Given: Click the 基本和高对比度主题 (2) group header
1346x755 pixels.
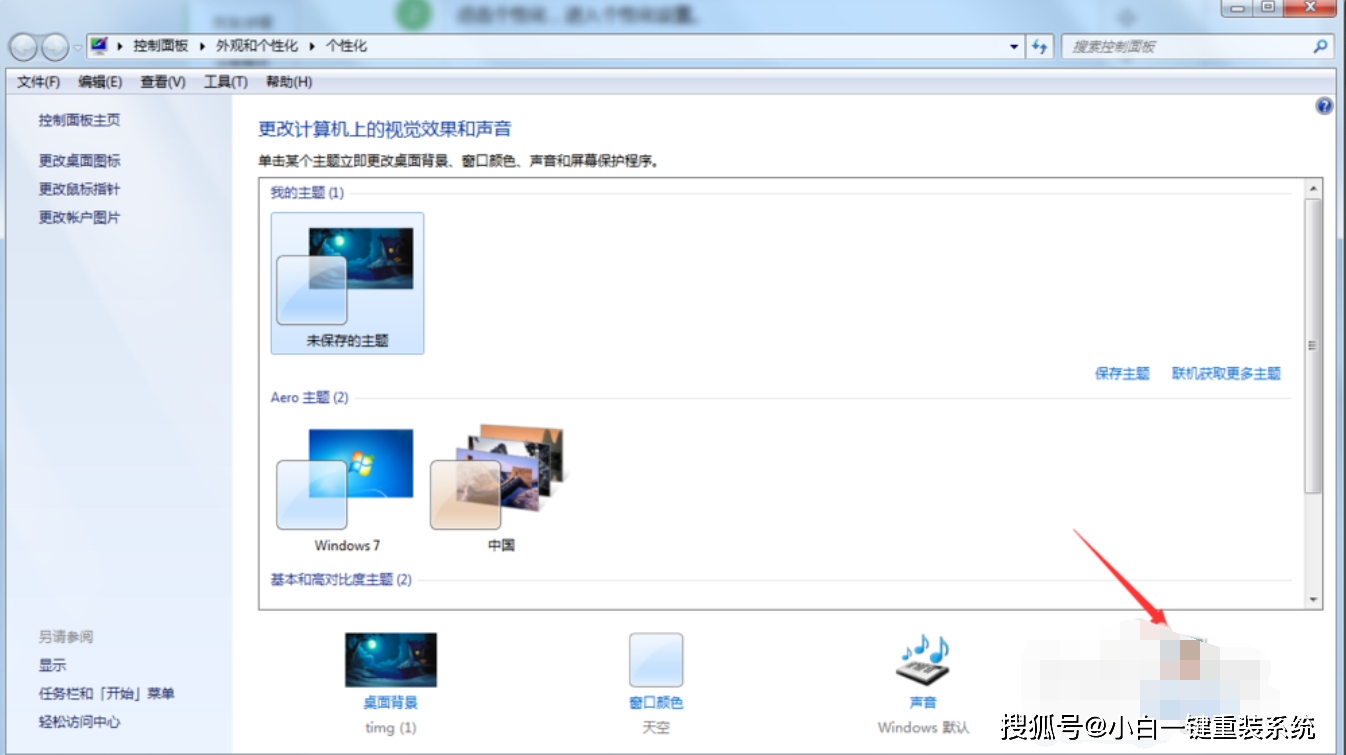Looking at the screenshot, I should tap(341, 580).
